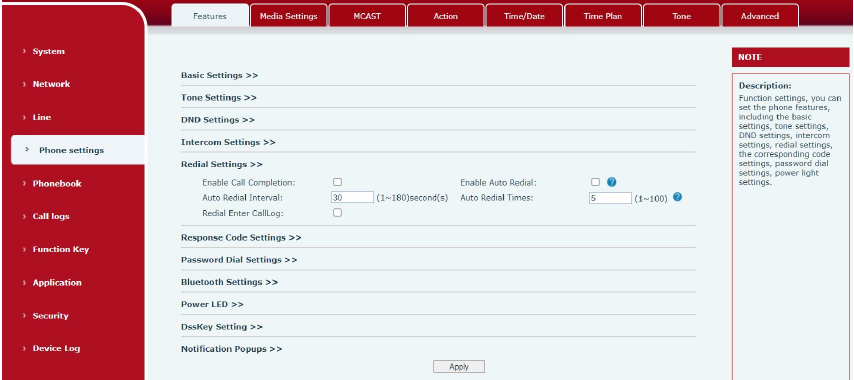Collapse Redial Settings section

click(222, 164)
